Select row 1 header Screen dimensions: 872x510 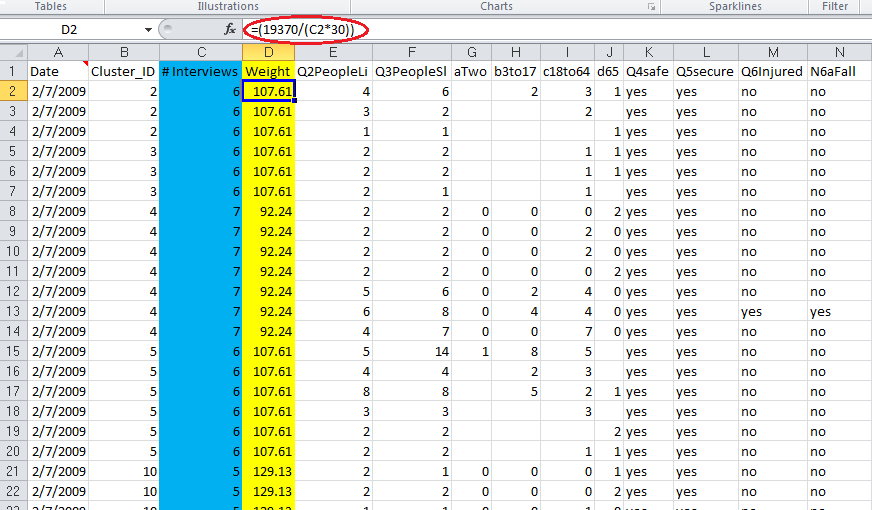pos(13,71)
